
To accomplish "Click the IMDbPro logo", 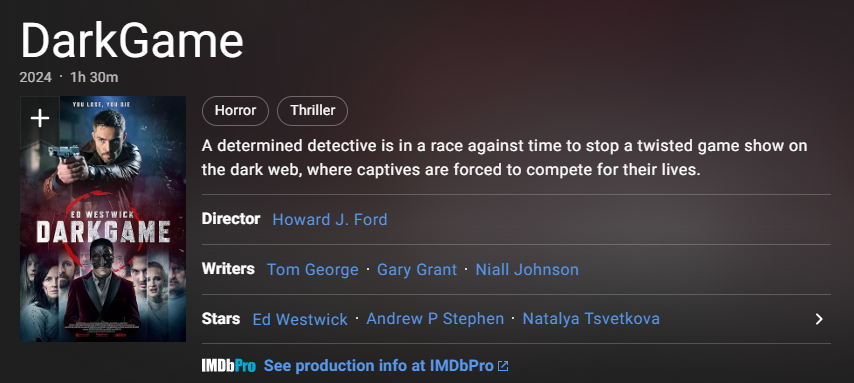I will pos(229,366).
